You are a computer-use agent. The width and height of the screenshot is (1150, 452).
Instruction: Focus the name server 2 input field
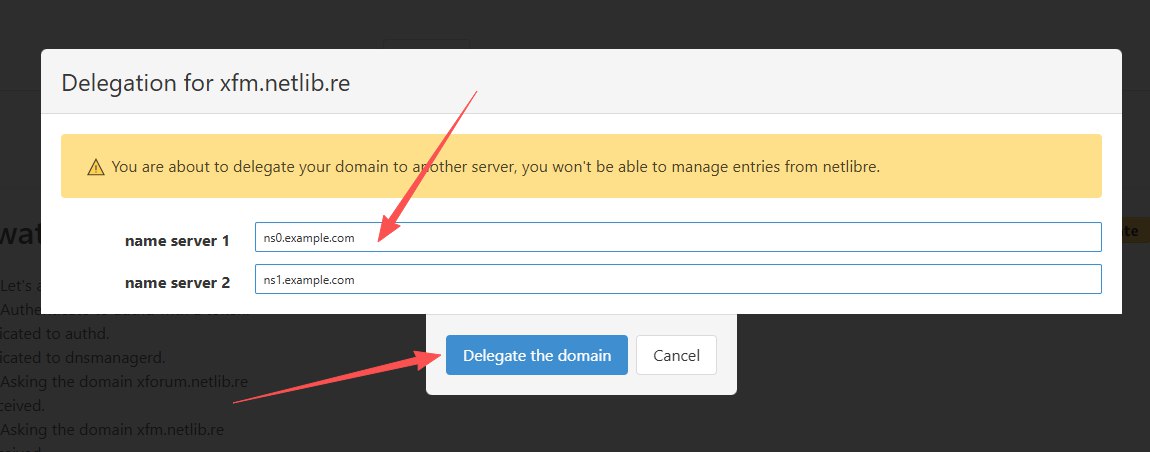pyautogui.click(x=677, y=279)
